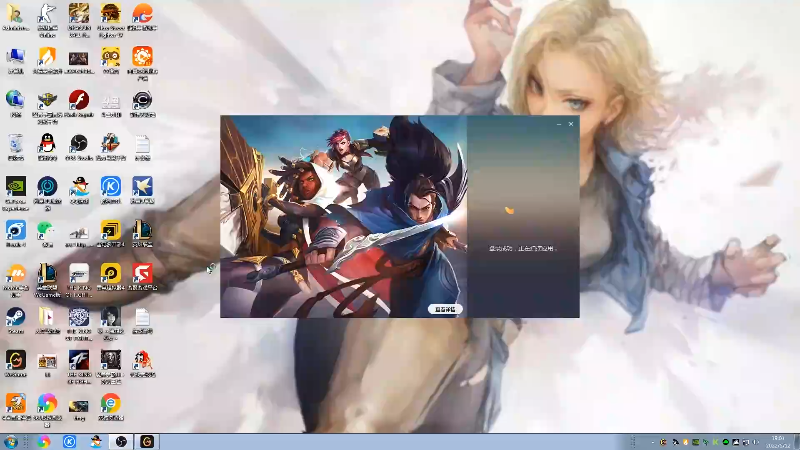Viewport: 800px width, 450px height.
Task: Launch the King of Fighters KOF logo shortcut
Action: [79, 360]
